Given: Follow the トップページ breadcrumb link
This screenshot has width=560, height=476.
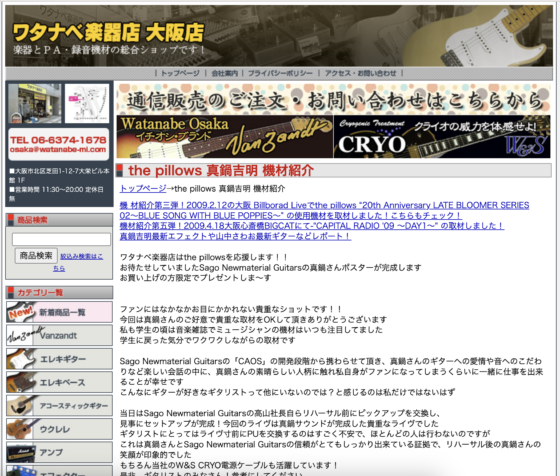Looking at the screenshot, I should pyautogui.click(x=143, y=189).
